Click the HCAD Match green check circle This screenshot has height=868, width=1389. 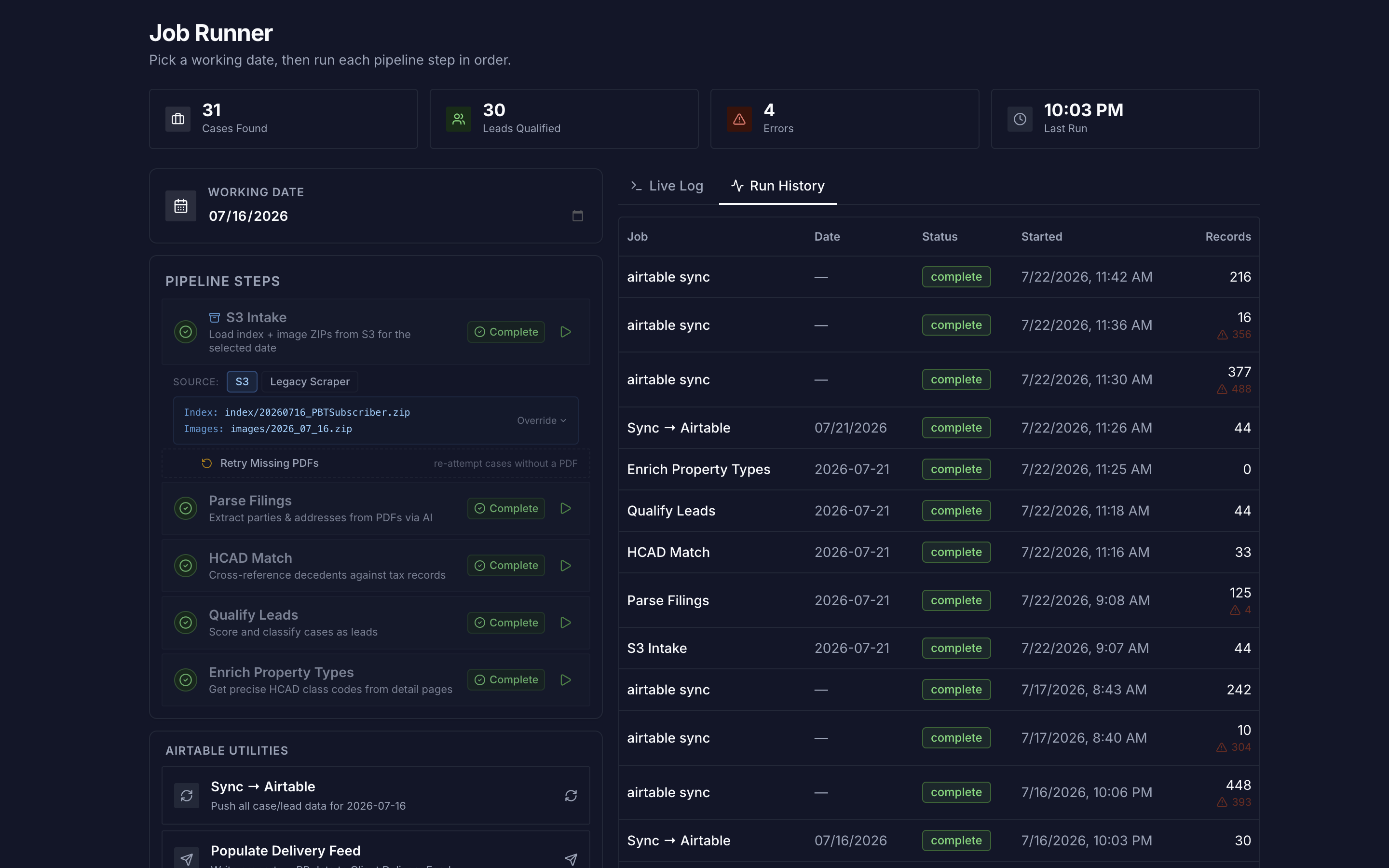click(x=185, y=566)
